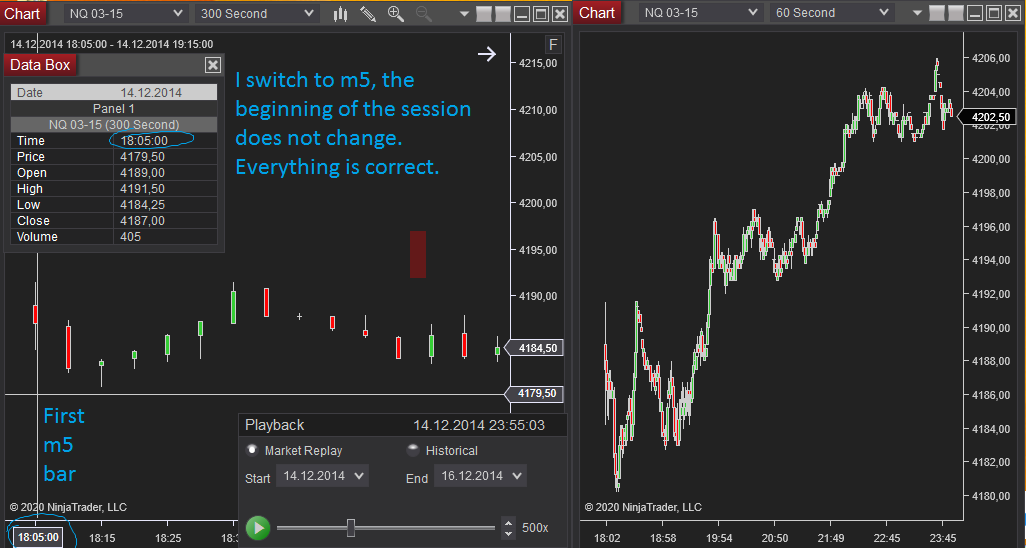Viewport: 1026px width, 548px height.
Task: Expand the 60 Second interval dropdown
Action: click(x=831, y=13)
